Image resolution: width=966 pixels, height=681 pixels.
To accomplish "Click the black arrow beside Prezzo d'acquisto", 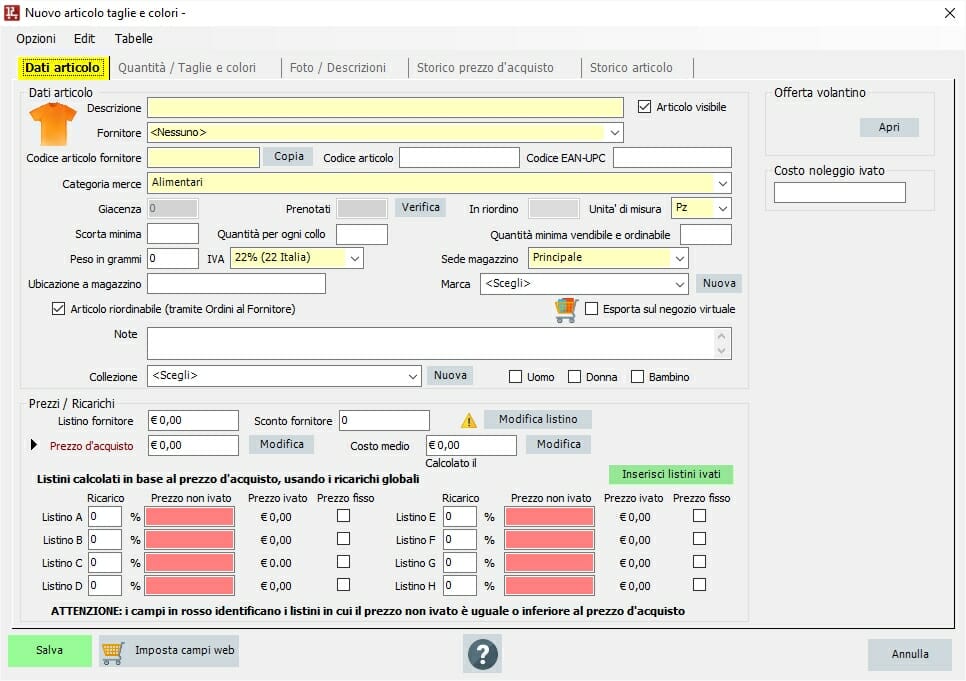I will 34,445.
